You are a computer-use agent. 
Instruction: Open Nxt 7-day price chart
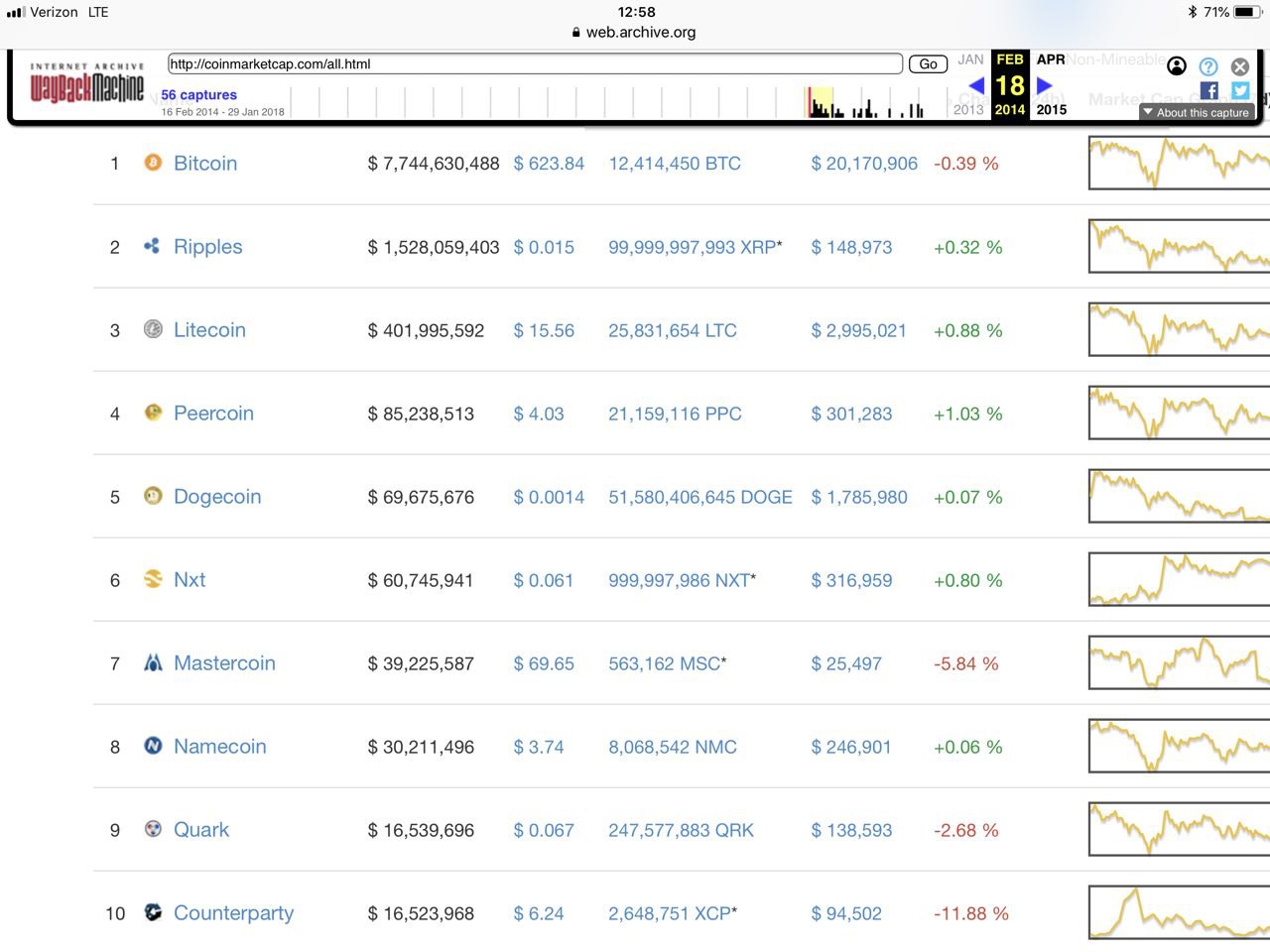1179,579
